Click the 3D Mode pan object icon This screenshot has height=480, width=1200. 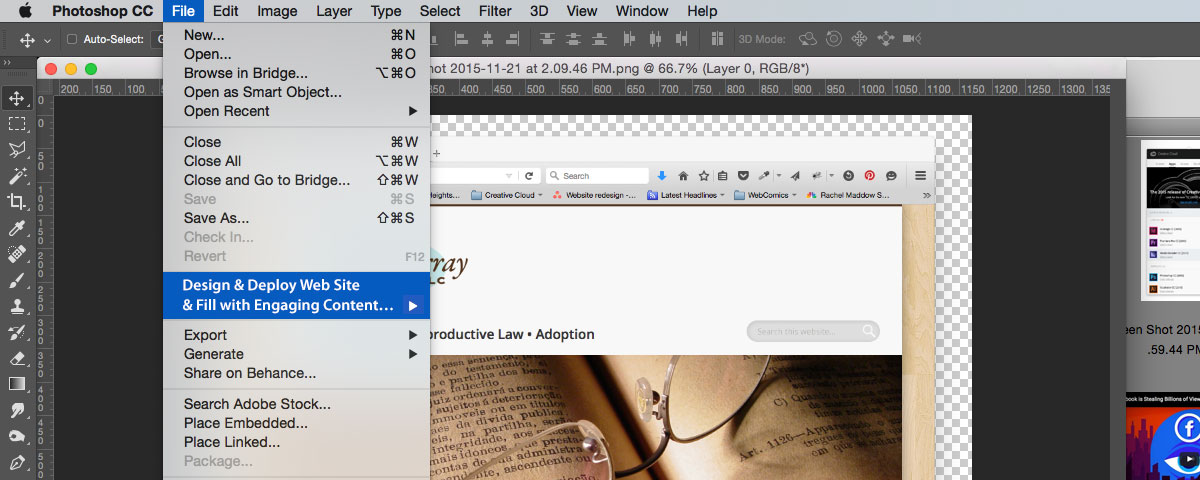[859, 39]
